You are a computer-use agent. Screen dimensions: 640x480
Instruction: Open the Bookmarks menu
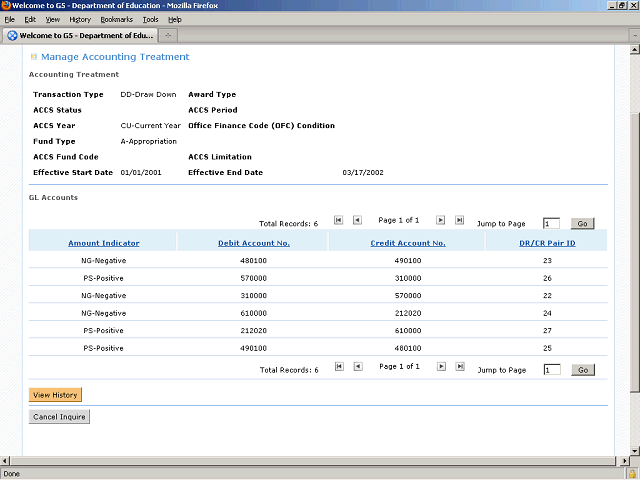click(116, 19)
